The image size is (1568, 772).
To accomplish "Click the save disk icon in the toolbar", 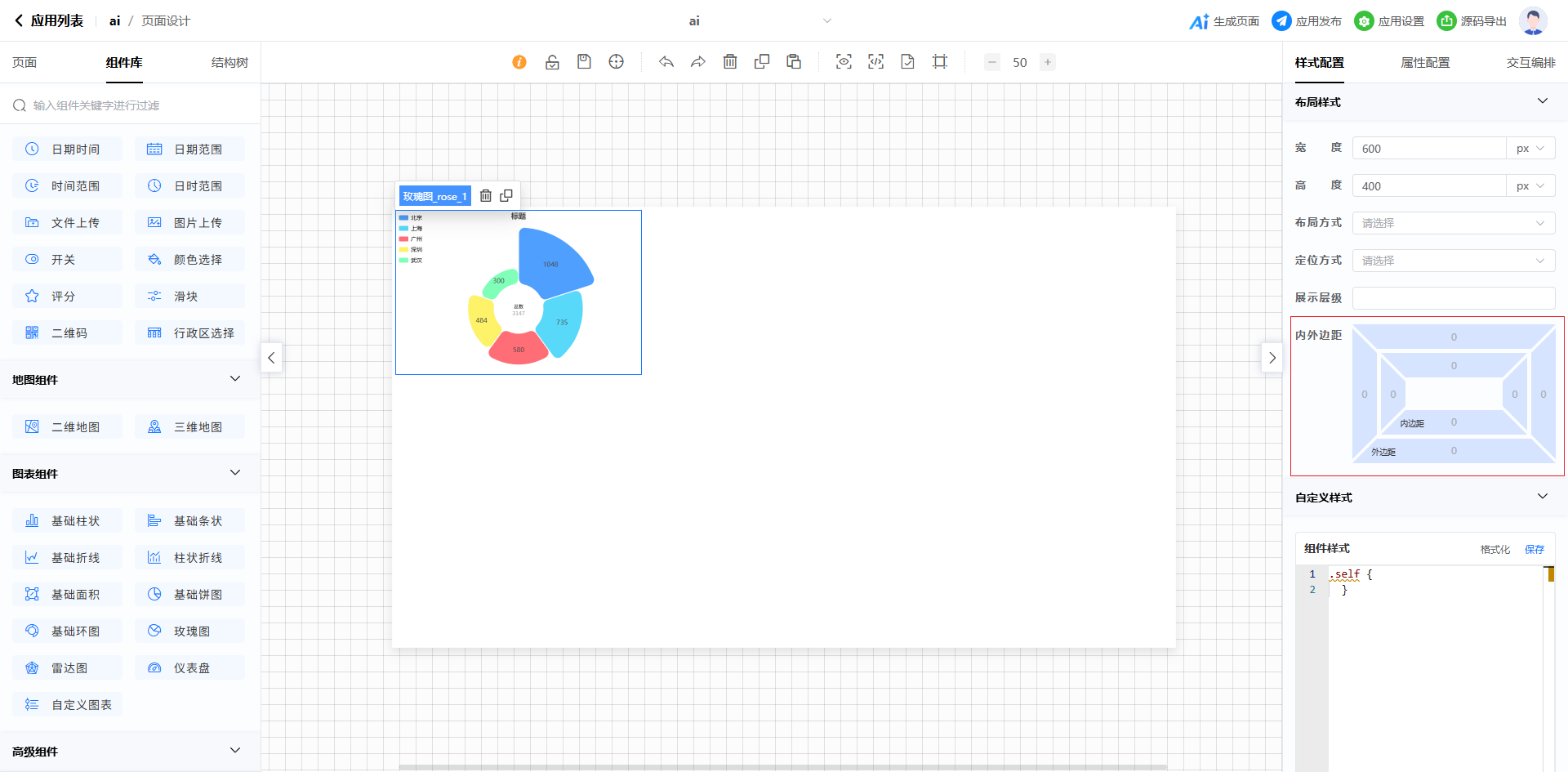I will coord(584,62).
